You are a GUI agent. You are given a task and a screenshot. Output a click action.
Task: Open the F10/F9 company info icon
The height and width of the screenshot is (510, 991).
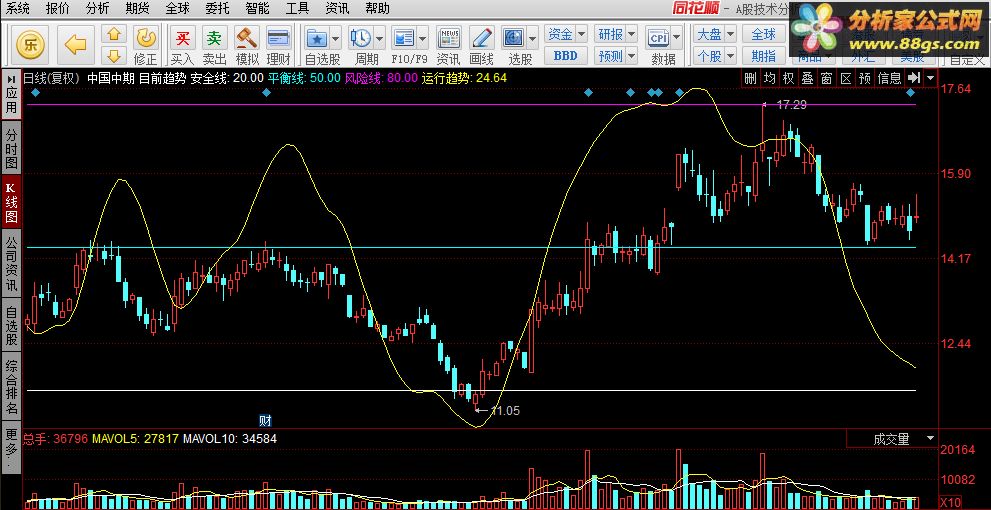click(x=403, y=38)
